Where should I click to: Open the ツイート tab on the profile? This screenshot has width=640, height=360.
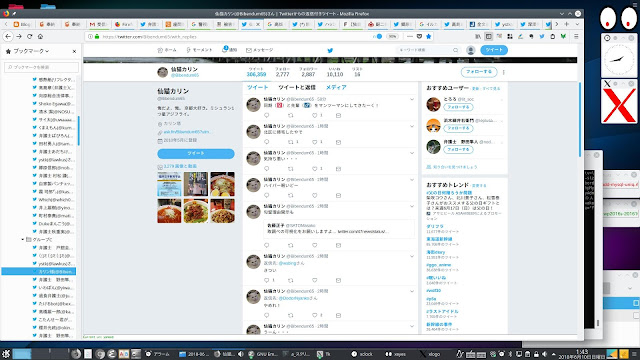click(258, 87)
